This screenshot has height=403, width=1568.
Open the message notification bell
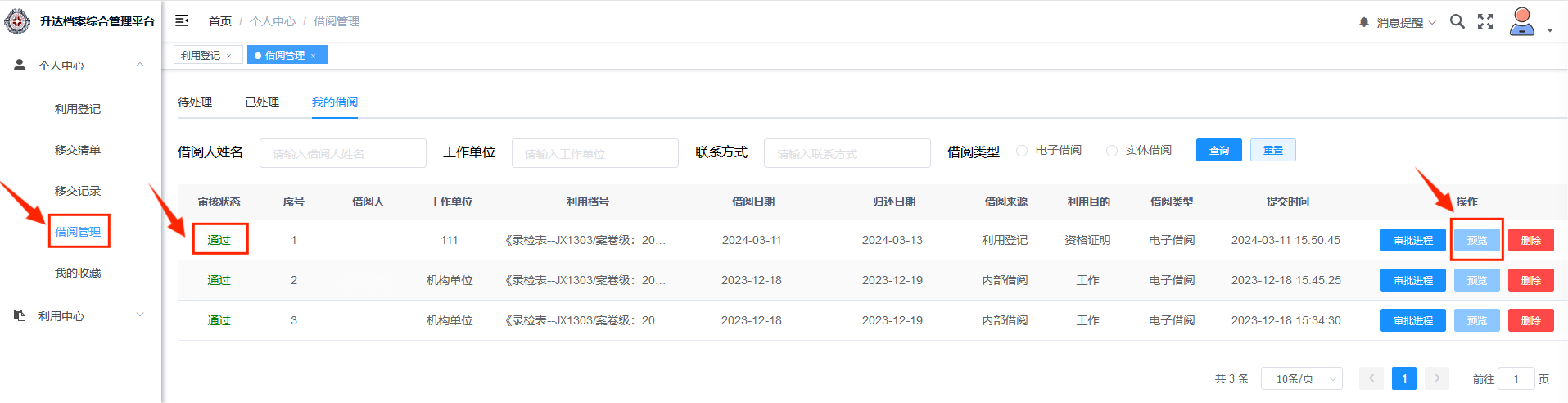pos(1364,22)
